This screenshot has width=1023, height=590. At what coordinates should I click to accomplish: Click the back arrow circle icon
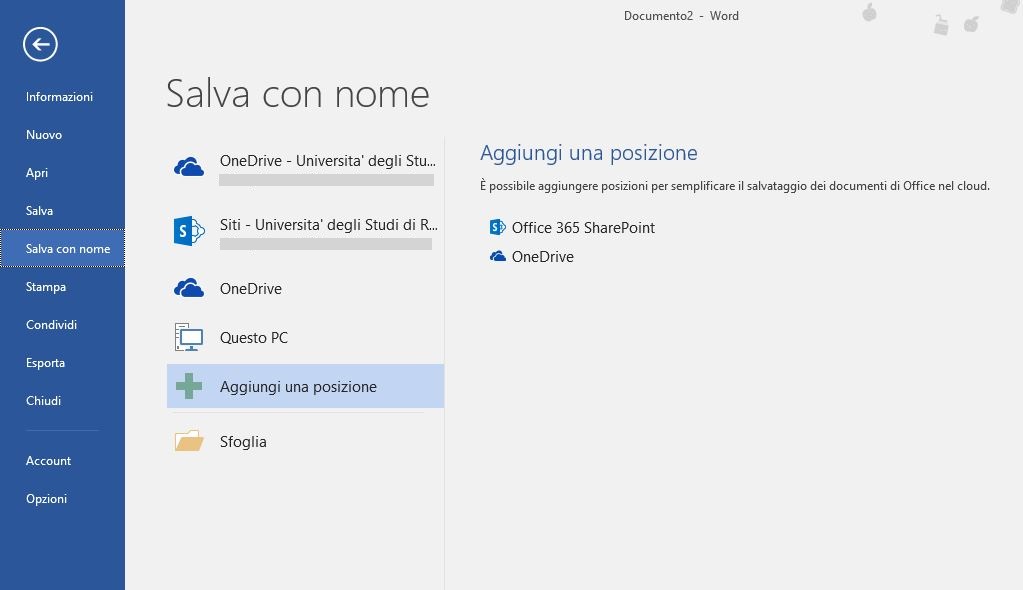pos(40,44)
